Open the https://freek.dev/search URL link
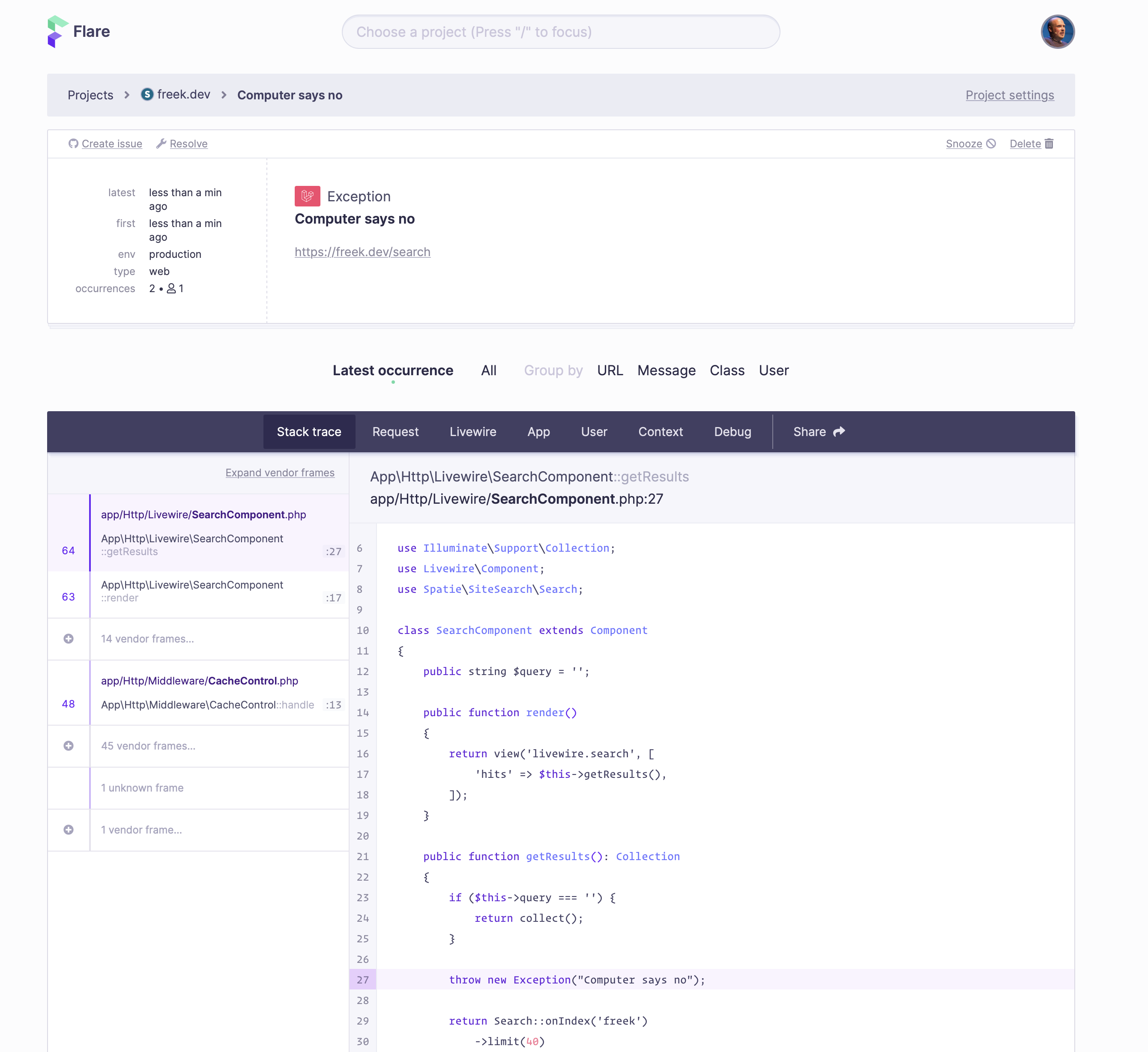This screenshot has height=1052, width=1148. pos(362,252)
